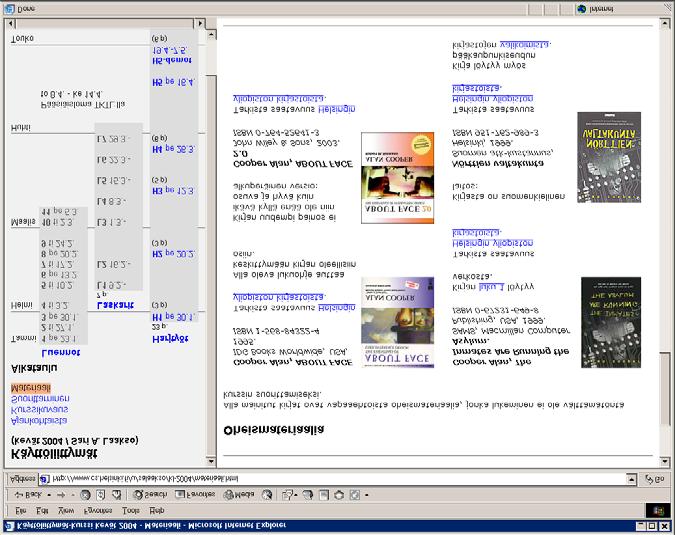Open the Suorittaminen navigation link
The image size is (675, 535).
coord(40,399)
